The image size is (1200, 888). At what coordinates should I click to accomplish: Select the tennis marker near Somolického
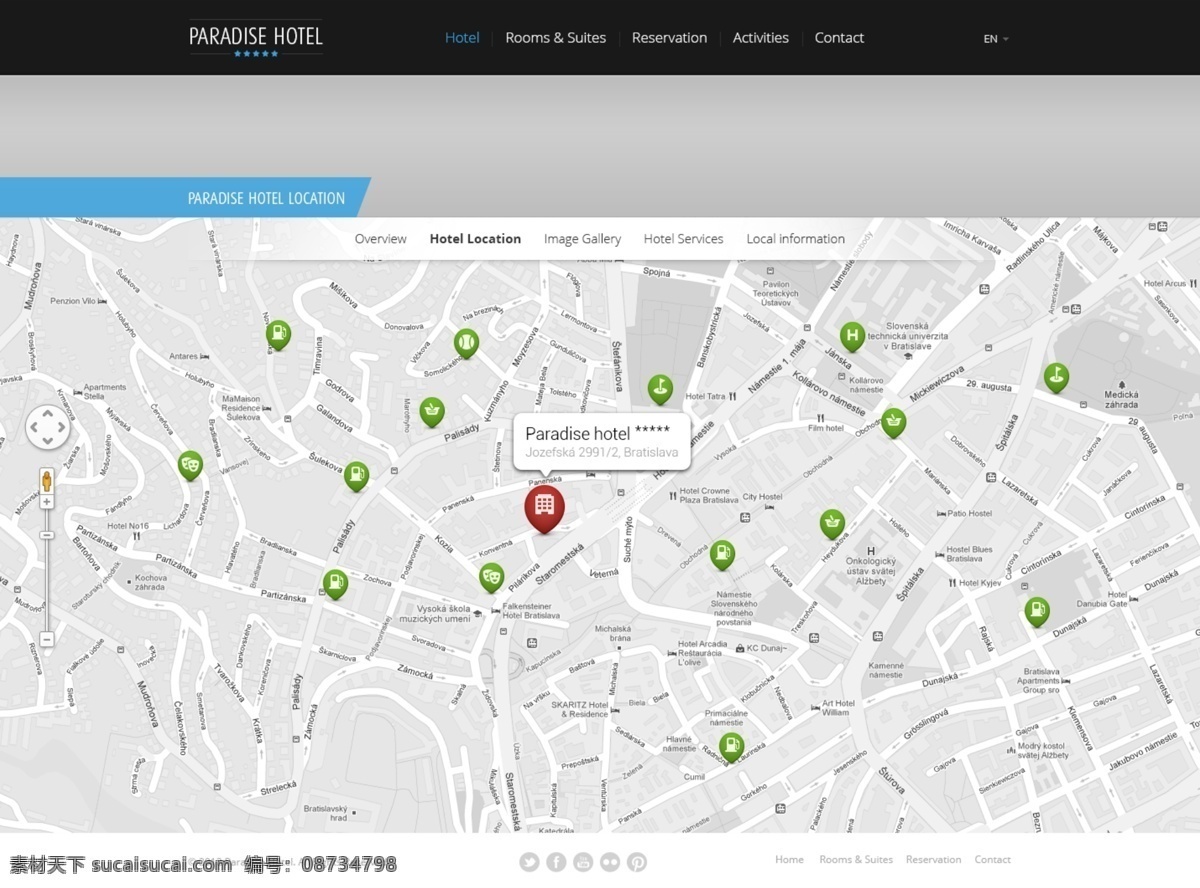466,342
